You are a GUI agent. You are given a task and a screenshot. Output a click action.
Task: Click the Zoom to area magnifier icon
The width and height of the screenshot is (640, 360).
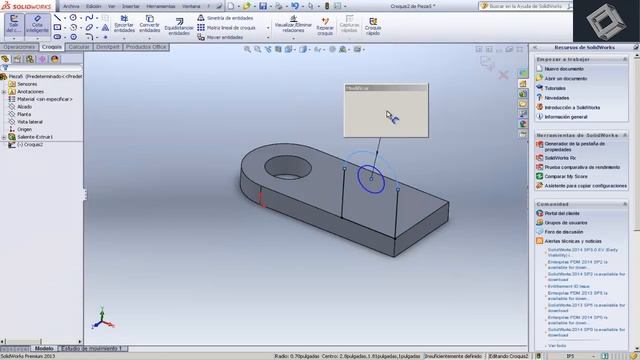pyautogui.click(x=258, y=49)
